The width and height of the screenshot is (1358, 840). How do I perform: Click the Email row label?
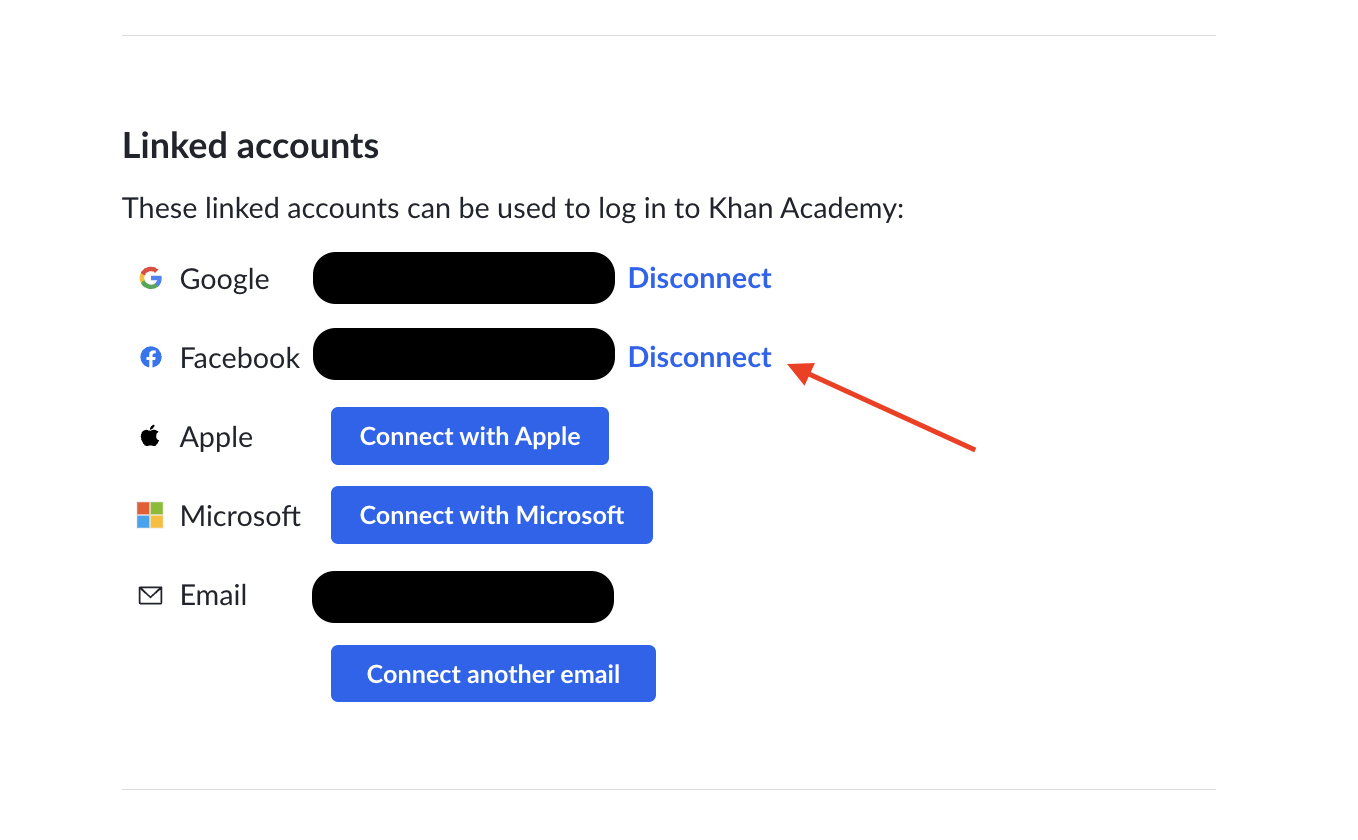click(x=213, y=595)
